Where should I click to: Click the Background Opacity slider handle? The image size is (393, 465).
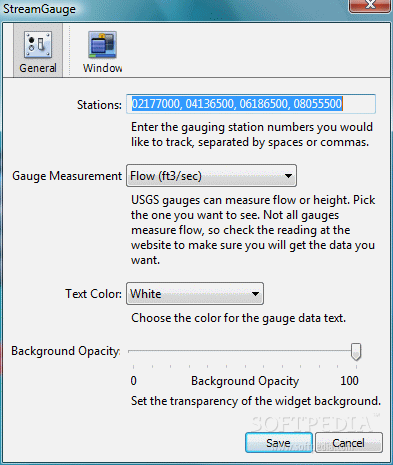pyautogui.click(x=356, y=352)
